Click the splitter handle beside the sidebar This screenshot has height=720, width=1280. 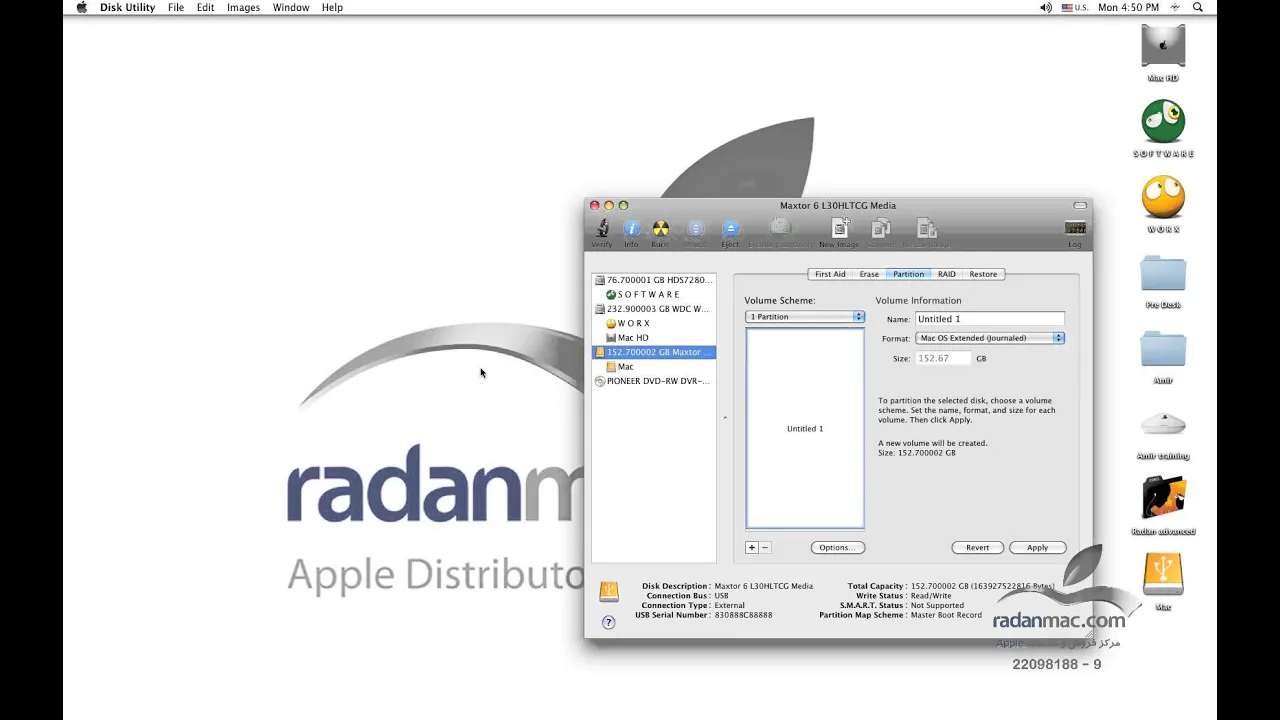(x=725, y=417)
